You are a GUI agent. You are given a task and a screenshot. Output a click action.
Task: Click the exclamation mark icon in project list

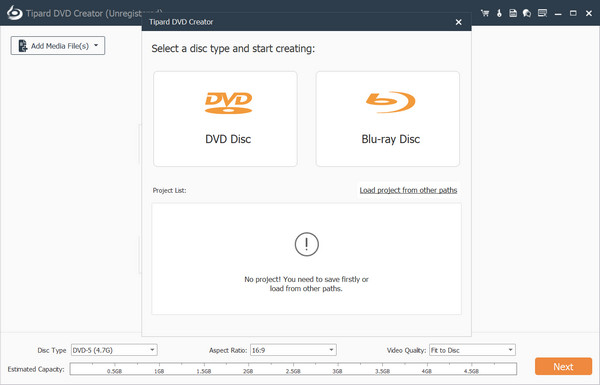[x=307, y=244]
